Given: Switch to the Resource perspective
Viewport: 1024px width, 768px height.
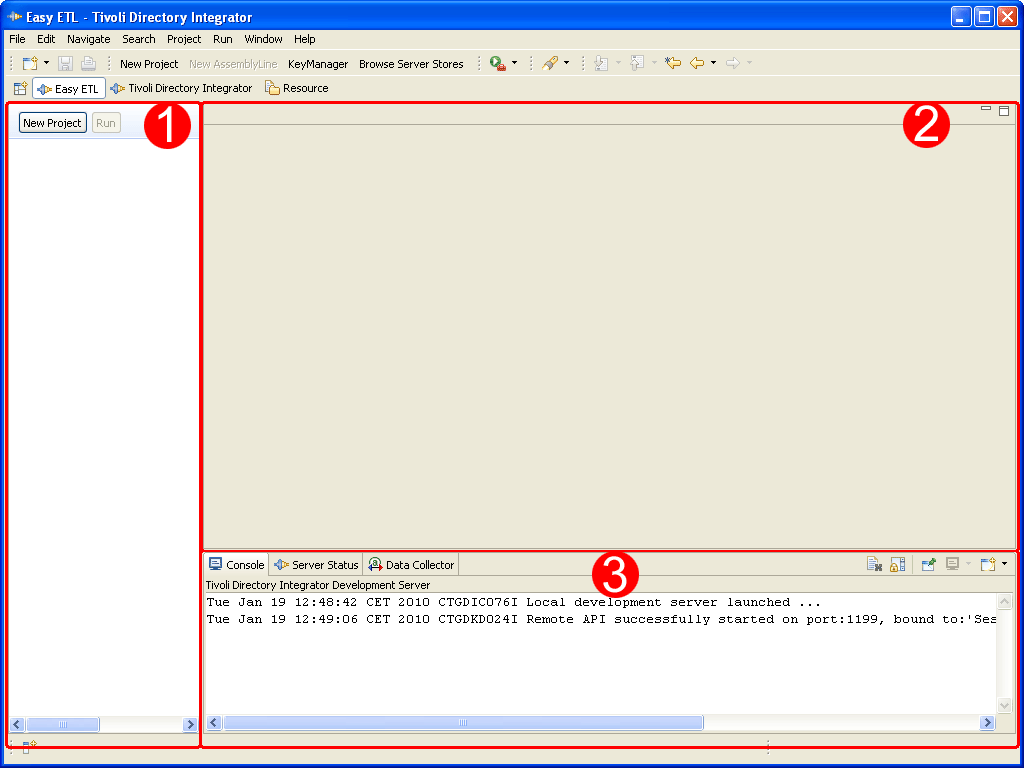Looking at the screenshot, I should click(297, 88).
